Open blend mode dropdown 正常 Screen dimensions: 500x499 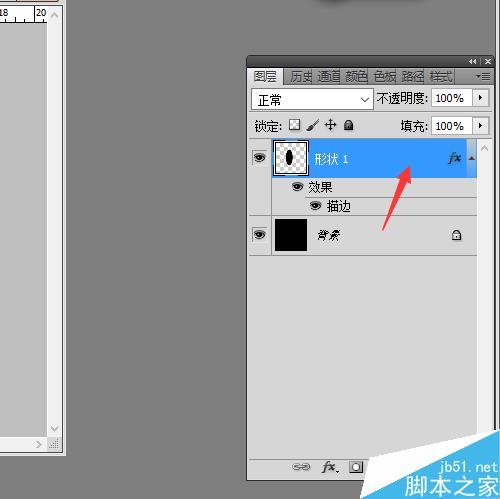[x=312, y=99]
